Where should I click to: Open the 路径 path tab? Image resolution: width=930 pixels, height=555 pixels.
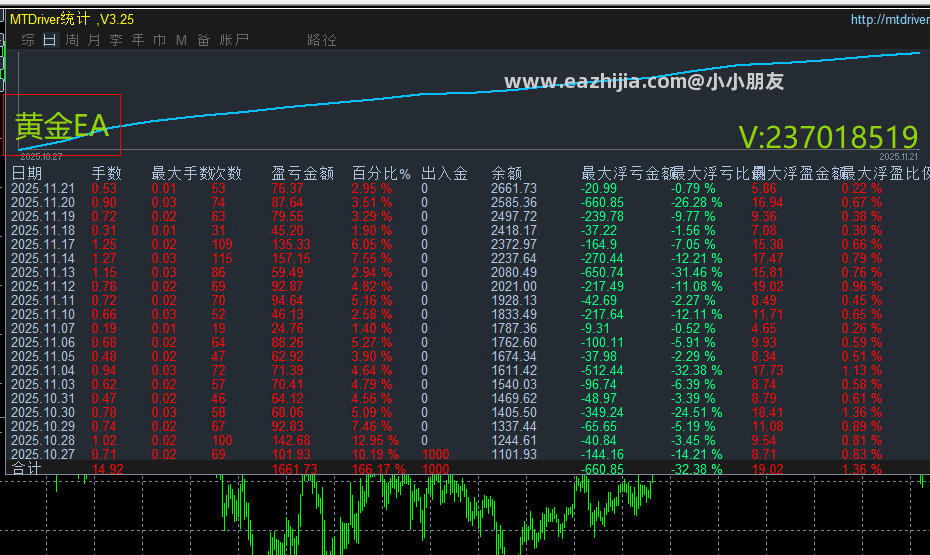[322, 40]
